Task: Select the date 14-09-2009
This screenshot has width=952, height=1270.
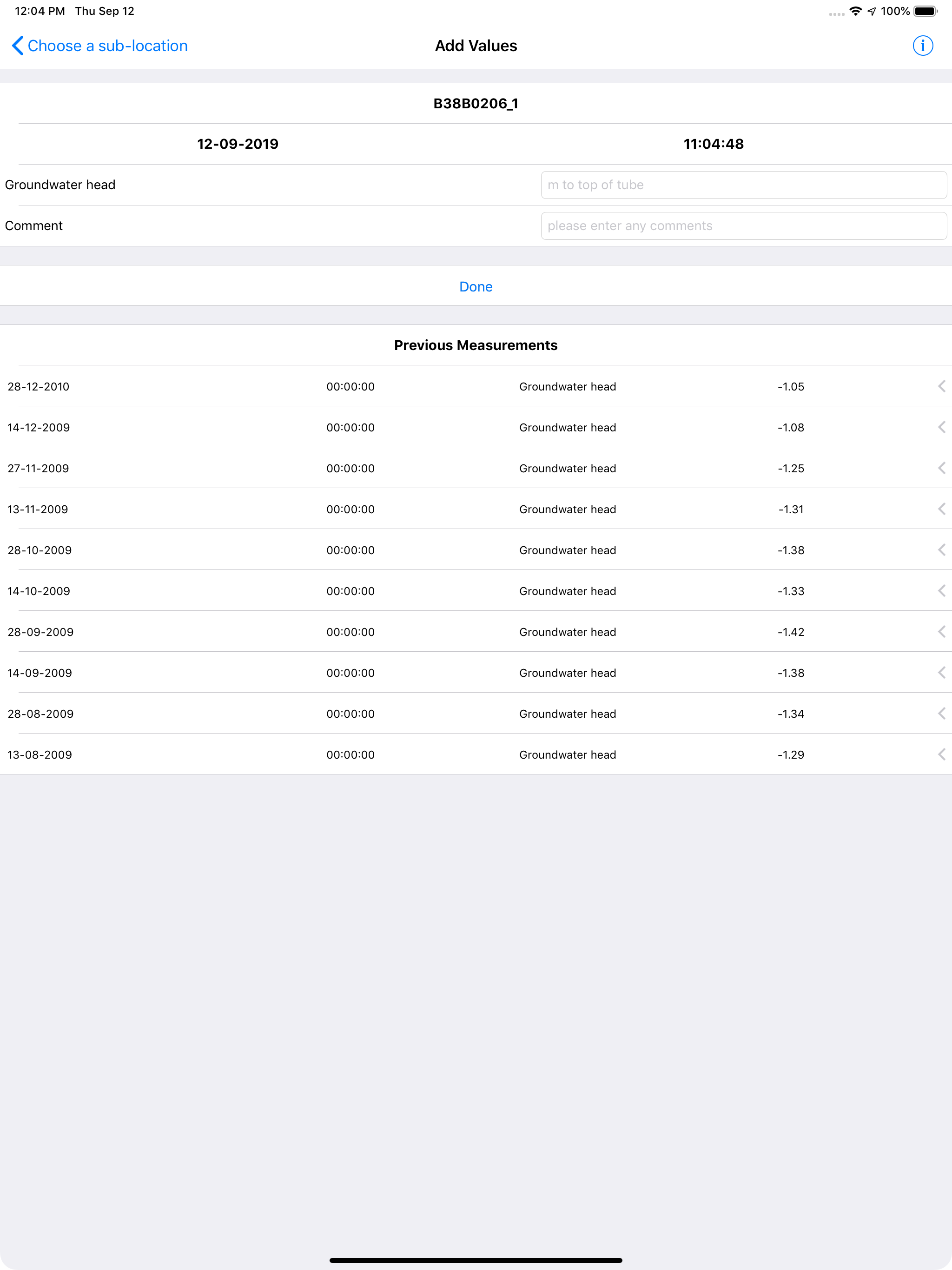Action: (40, 673)
